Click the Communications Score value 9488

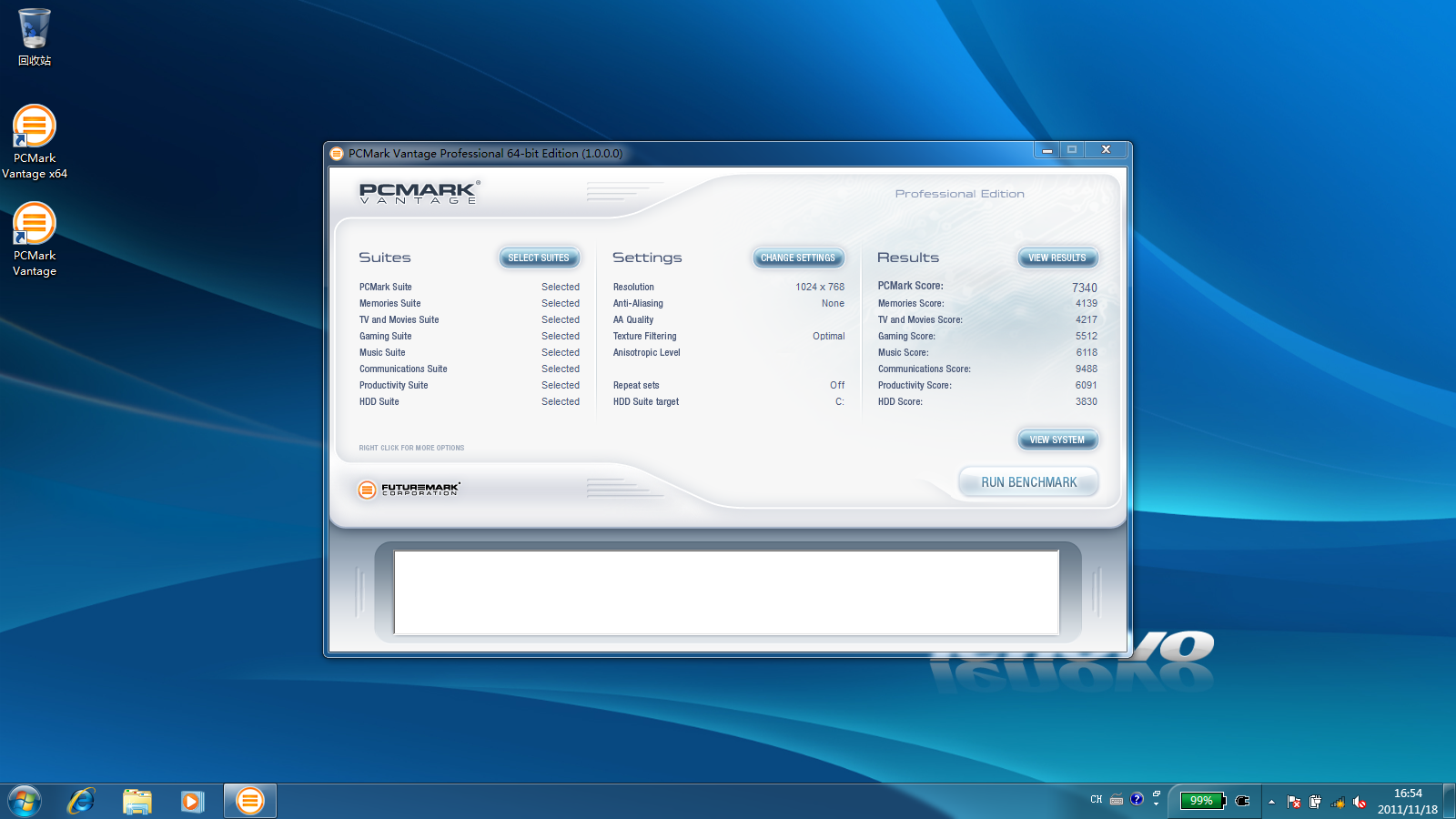click(1087, 369)
